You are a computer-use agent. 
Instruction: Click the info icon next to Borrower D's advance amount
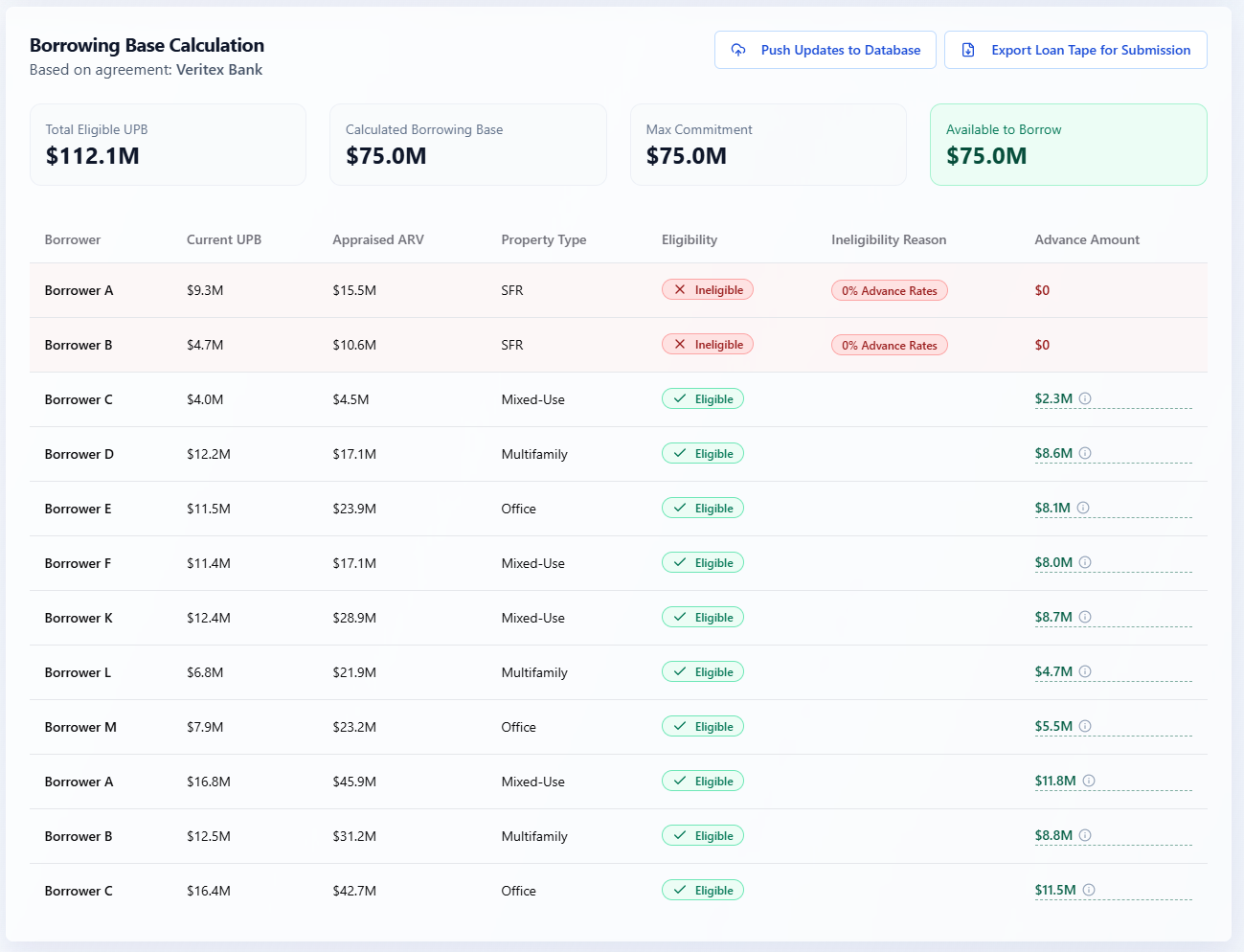click(1083, 452)
